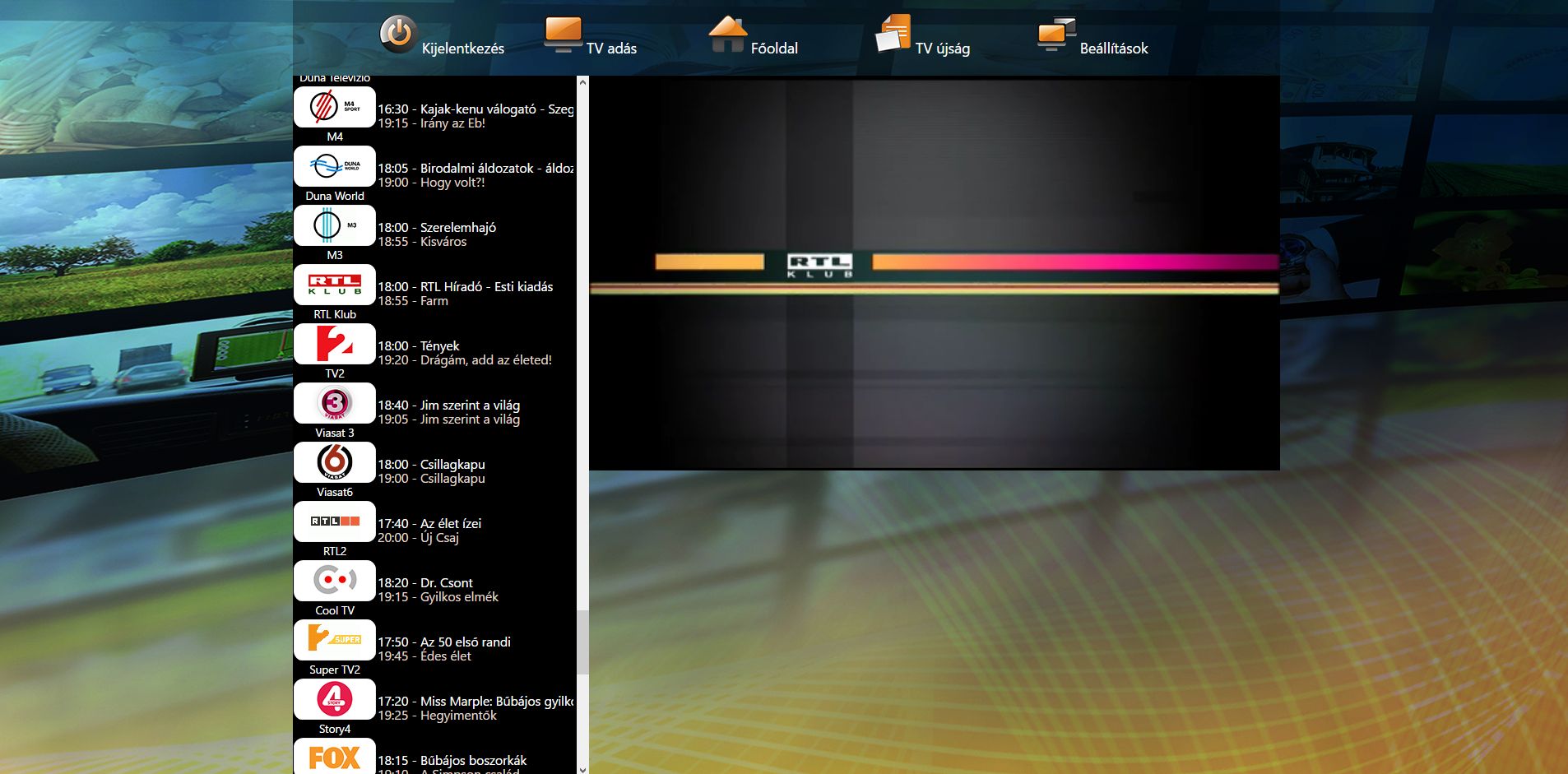Click the '16:30 - Kajak-kenu válogató' programme
This screenshot has width=1568, height=774.
(476, 109)
